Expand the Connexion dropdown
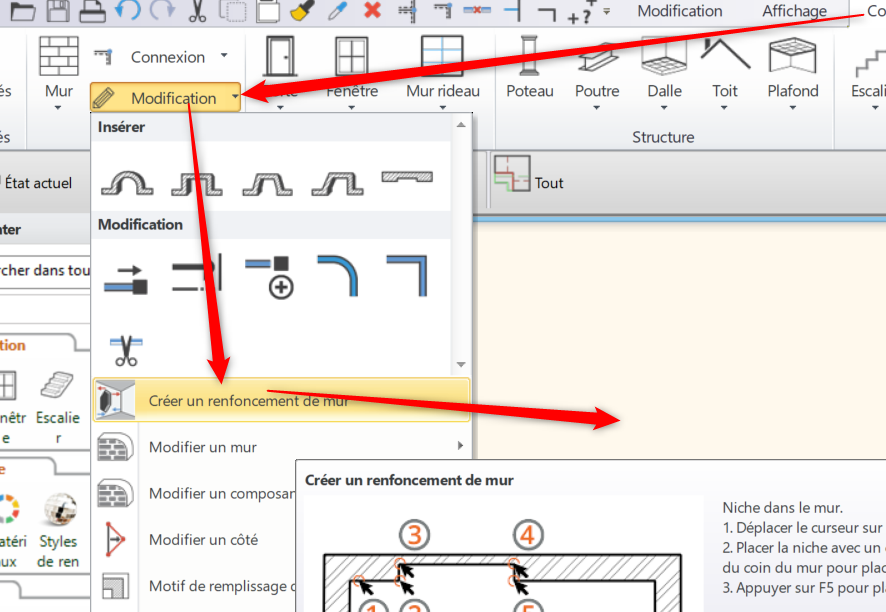Screen dimensions: 886x612 click(224, 55)
